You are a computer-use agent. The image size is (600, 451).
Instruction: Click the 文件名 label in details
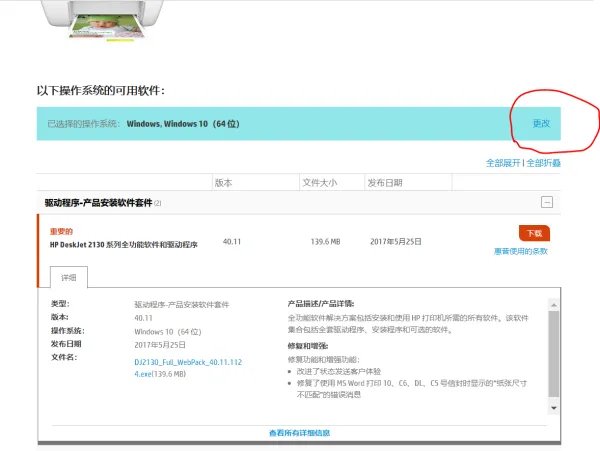[64, 357]
